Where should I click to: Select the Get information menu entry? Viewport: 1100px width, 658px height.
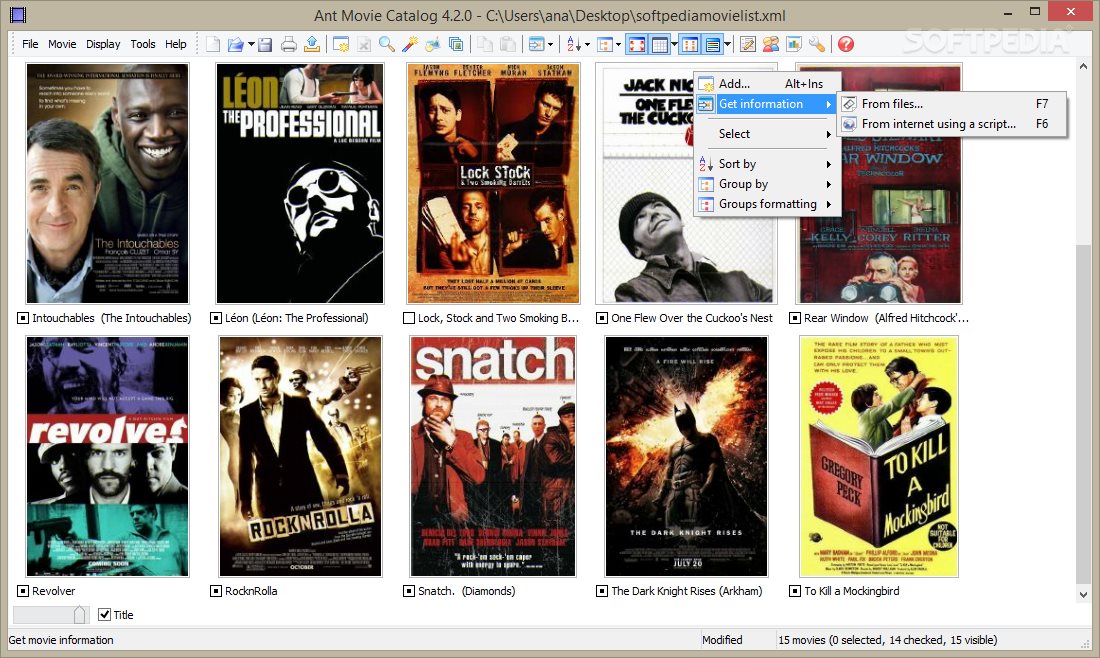click(765, 104)
